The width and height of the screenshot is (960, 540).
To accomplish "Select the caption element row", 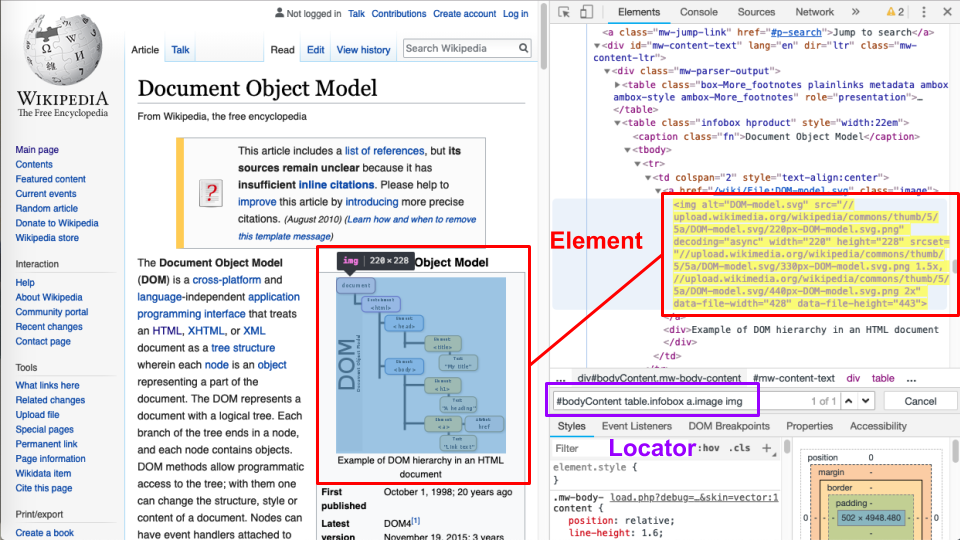I will (776, 137).
